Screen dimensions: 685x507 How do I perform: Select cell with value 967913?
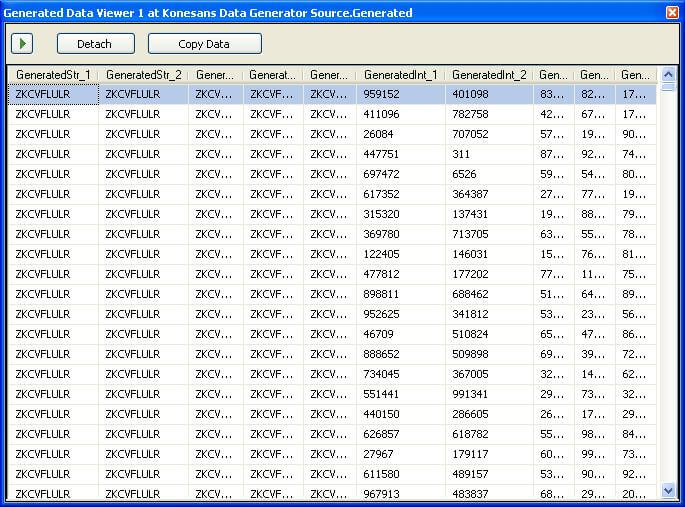401,493
